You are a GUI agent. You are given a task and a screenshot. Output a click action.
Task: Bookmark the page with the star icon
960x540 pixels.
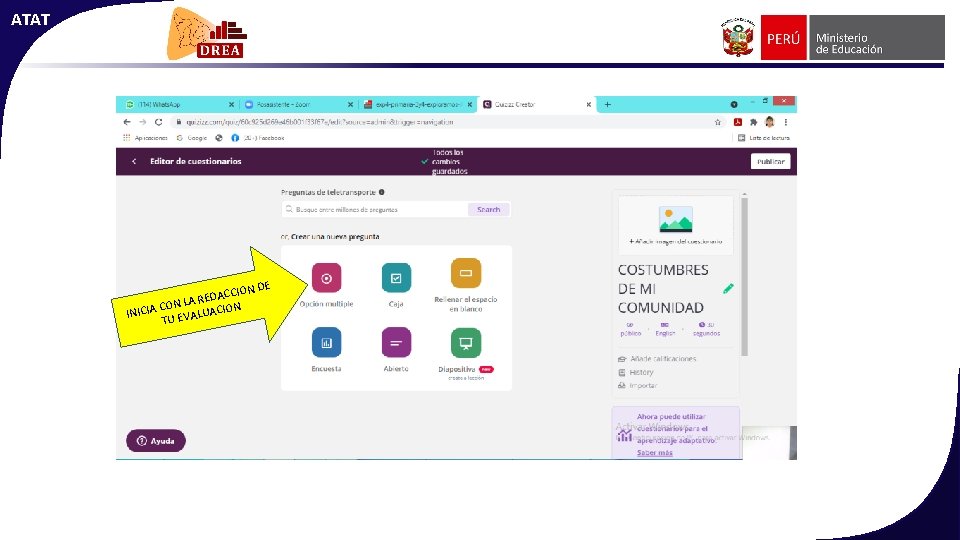point(718,122)
